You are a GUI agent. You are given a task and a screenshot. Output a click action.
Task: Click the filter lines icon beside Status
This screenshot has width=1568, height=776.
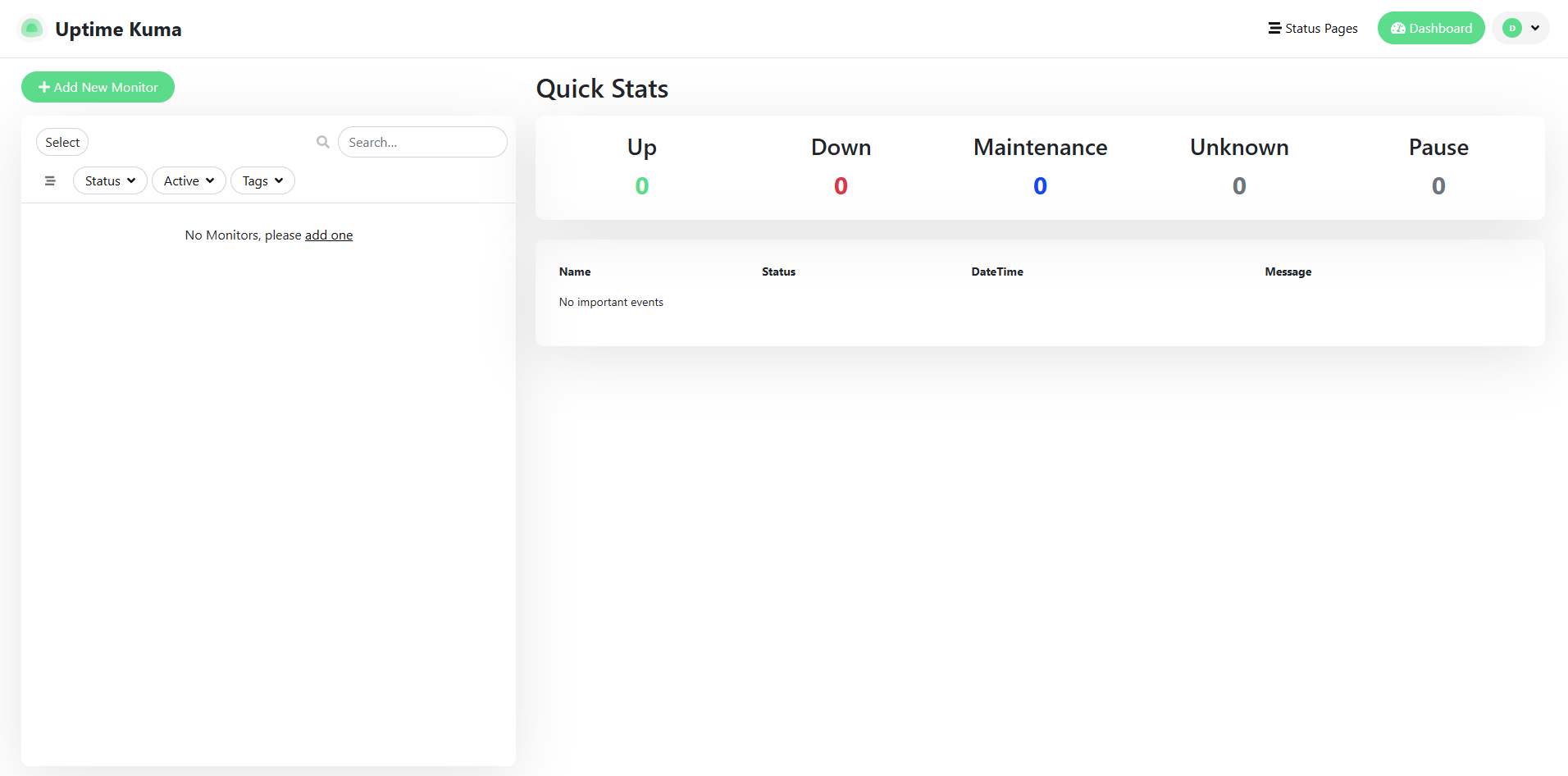coord(50,181)
